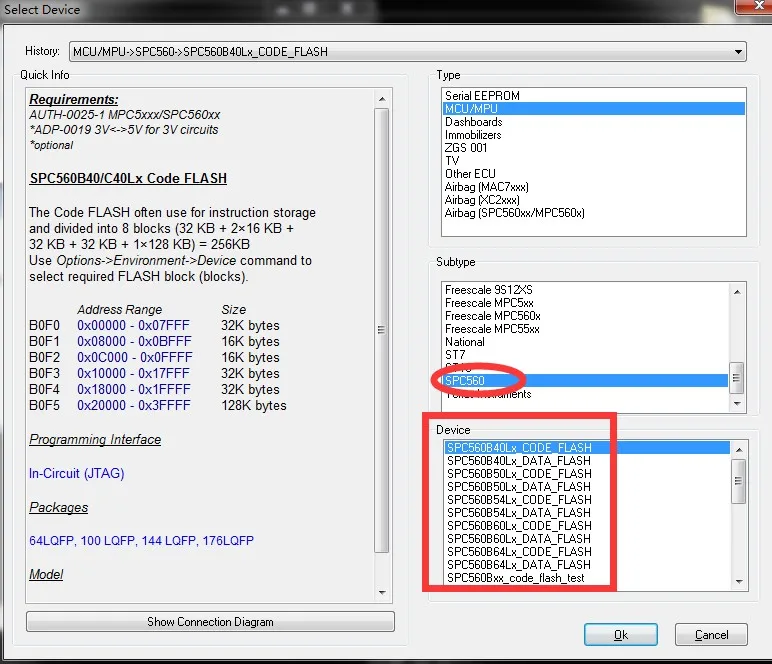Click Show Connection Diagram button
This screenshot has height=664, width=772.
coord(210,622)
